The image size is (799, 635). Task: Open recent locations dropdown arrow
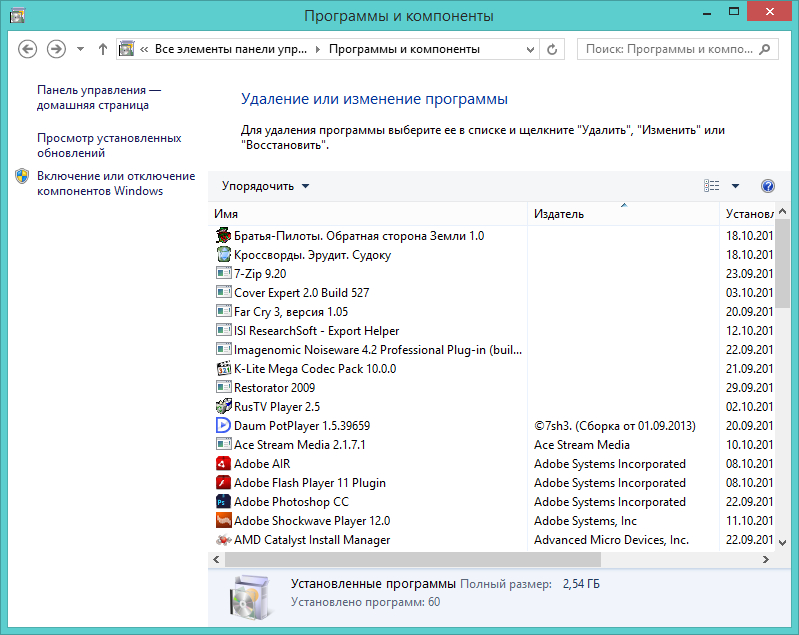pos(80,49)
